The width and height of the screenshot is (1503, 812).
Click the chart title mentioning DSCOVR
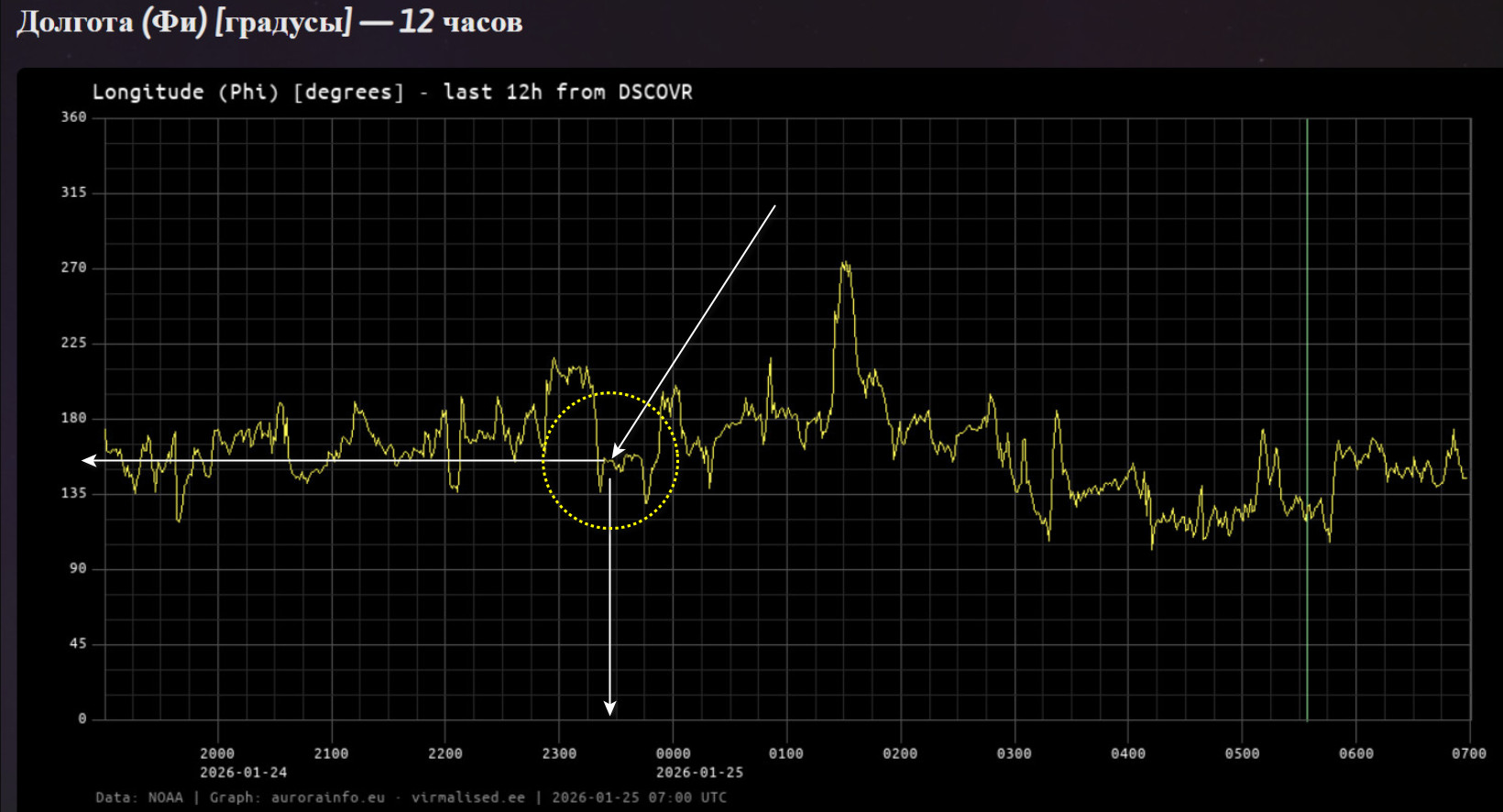pos(391,93)
